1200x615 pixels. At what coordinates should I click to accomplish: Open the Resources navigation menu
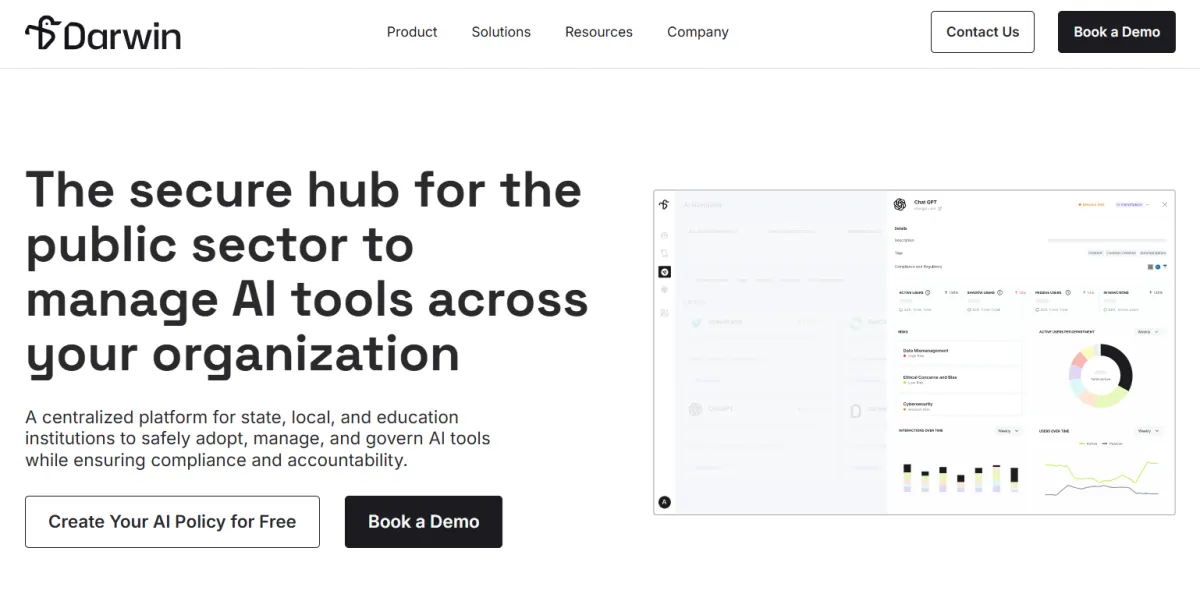click(598, 32)
